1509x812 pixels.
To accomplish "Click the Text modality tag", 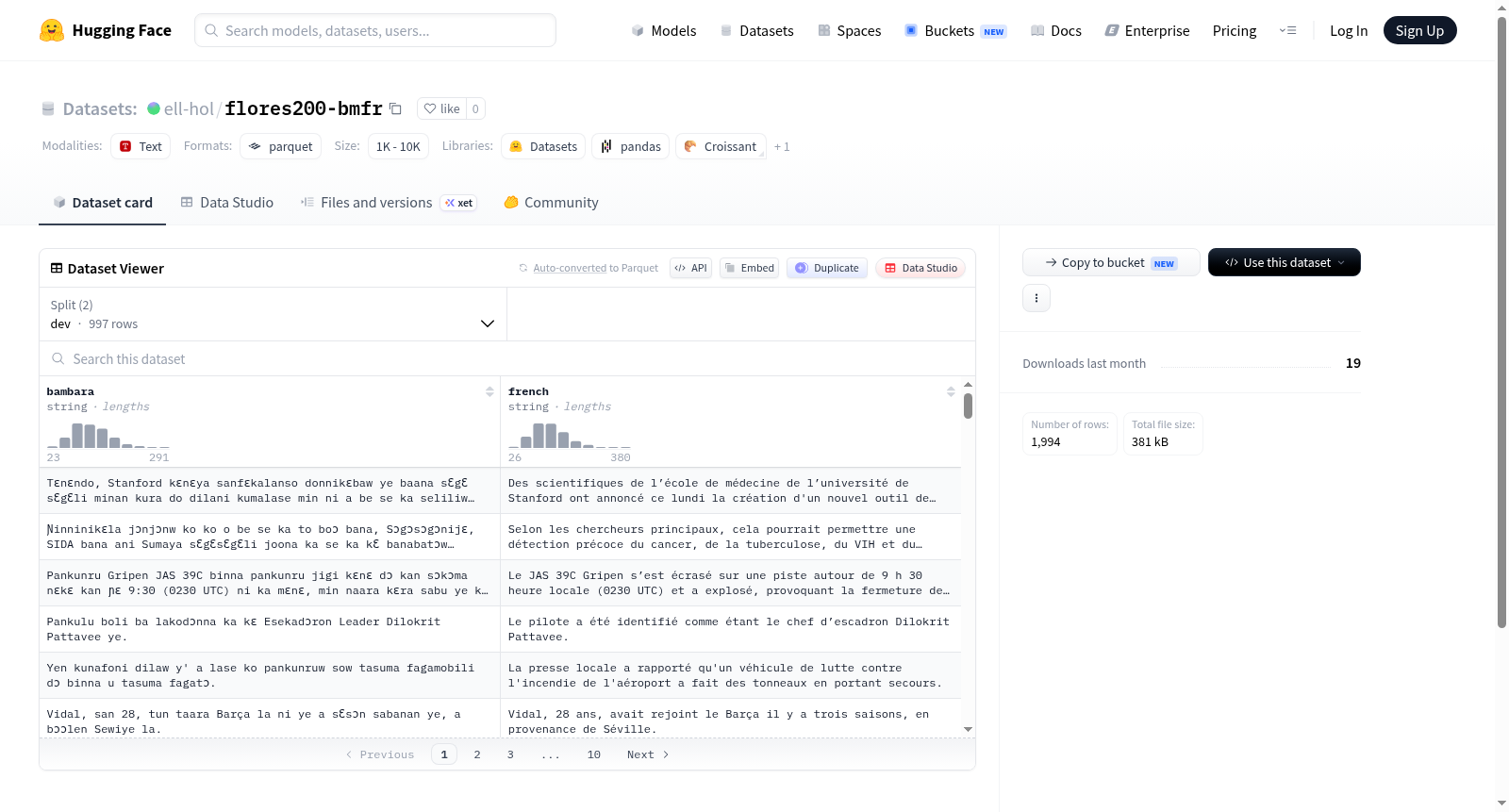I will tap(141, 146).
